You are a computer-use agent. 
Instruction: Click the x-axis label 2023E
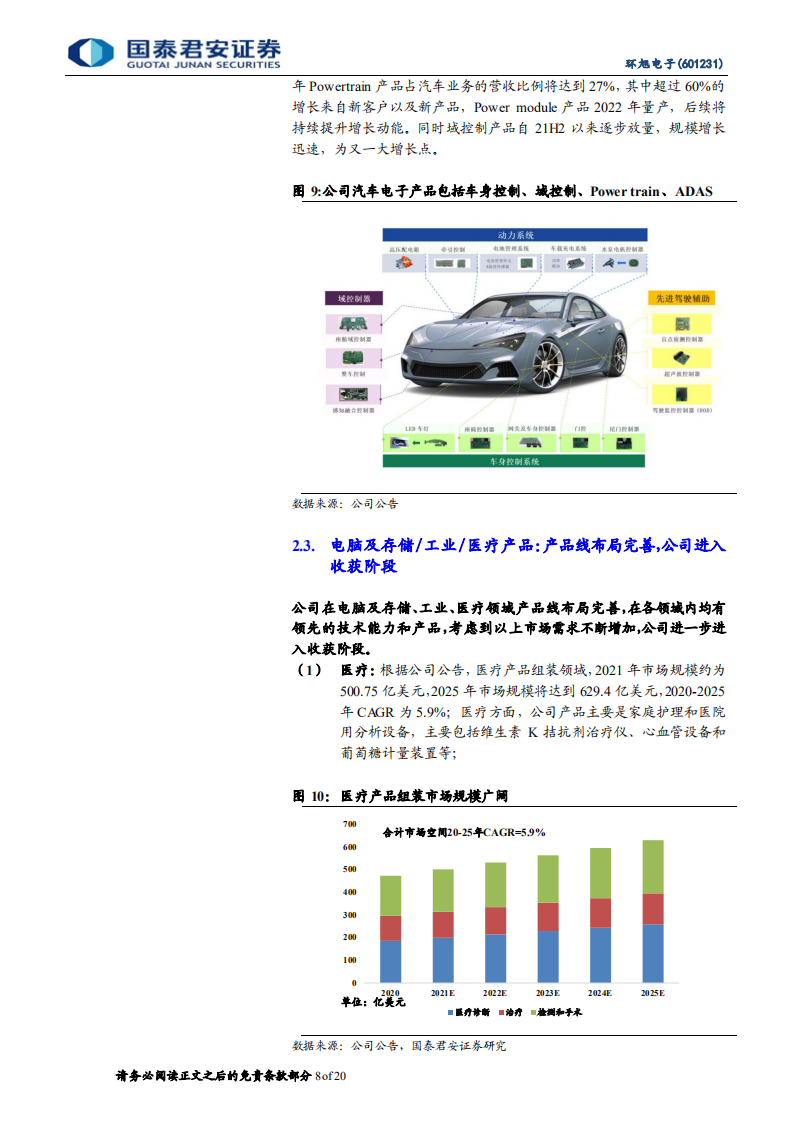coord(548,993)
